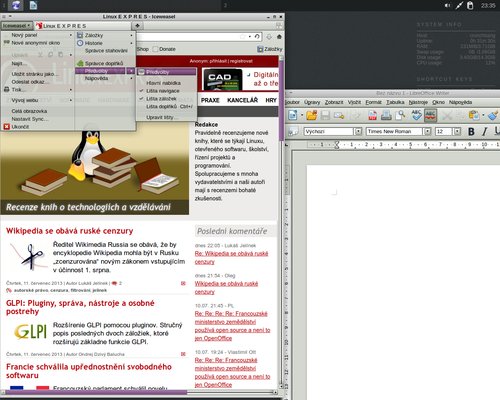Switch to Linux EXPRES tab

click(83, 26)
